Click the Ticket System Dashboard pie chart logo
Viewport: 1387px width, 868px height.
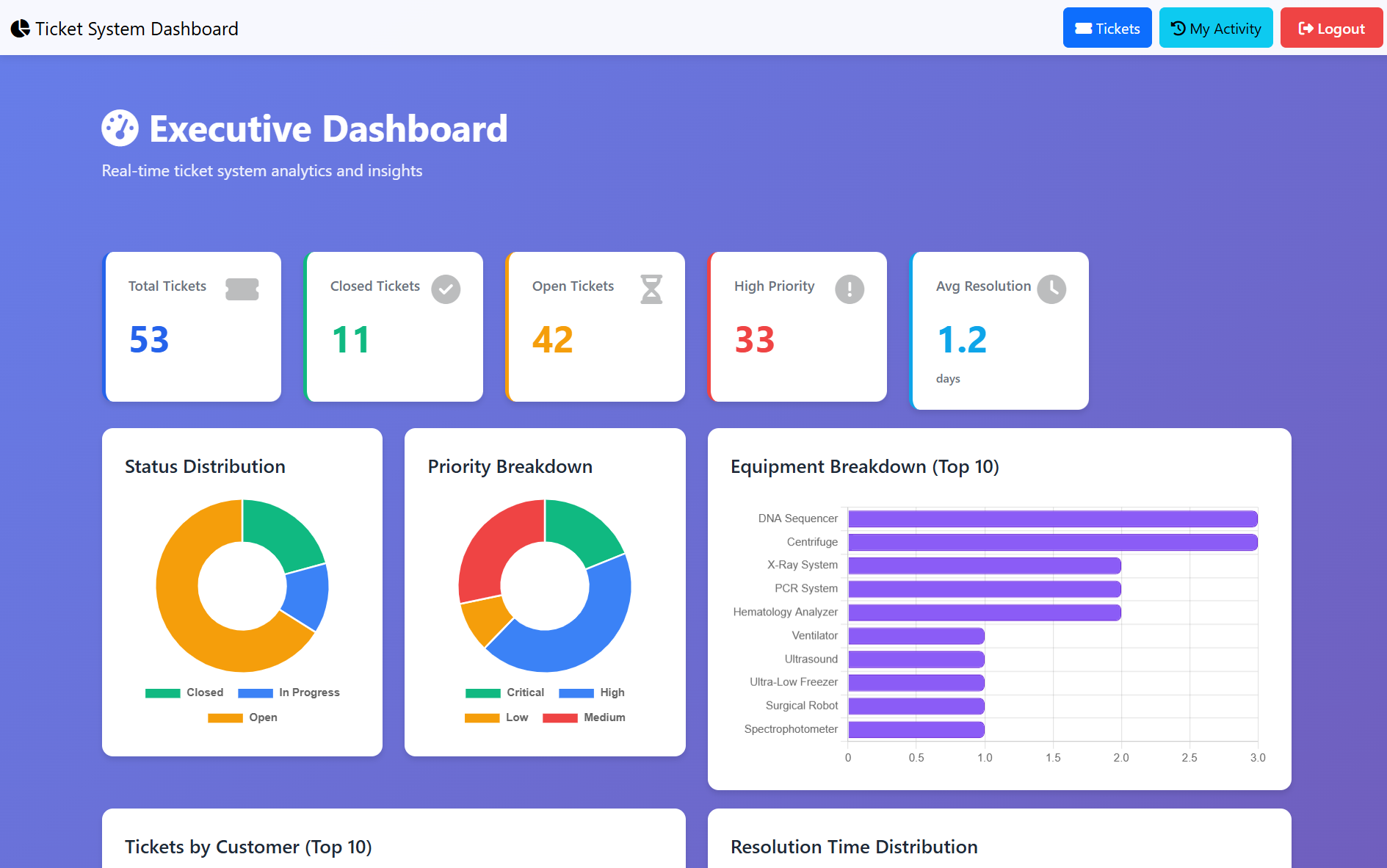point(20,28)
